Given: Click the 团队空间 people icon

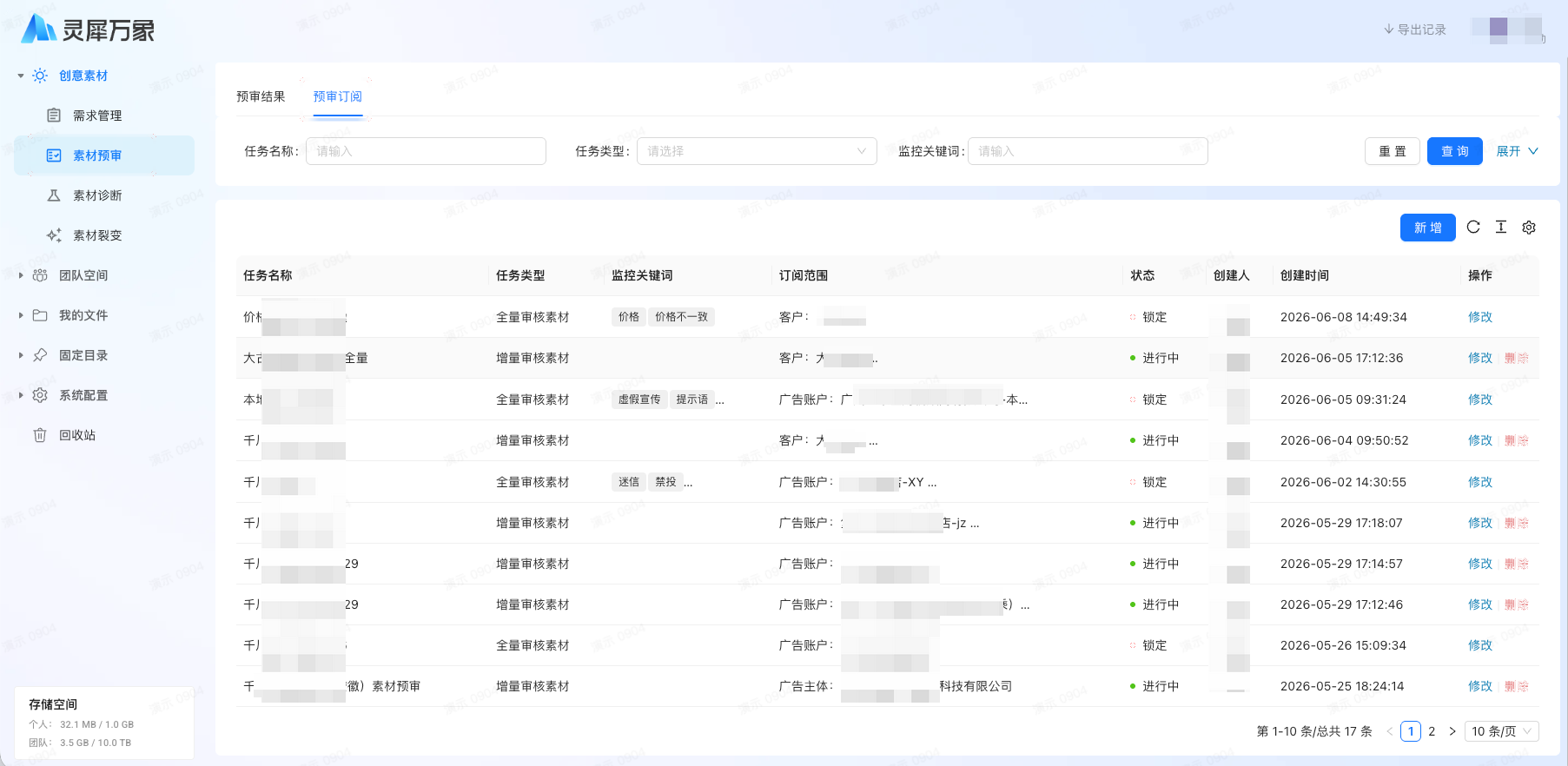Looking at the screenshot, I should [40, 275].
